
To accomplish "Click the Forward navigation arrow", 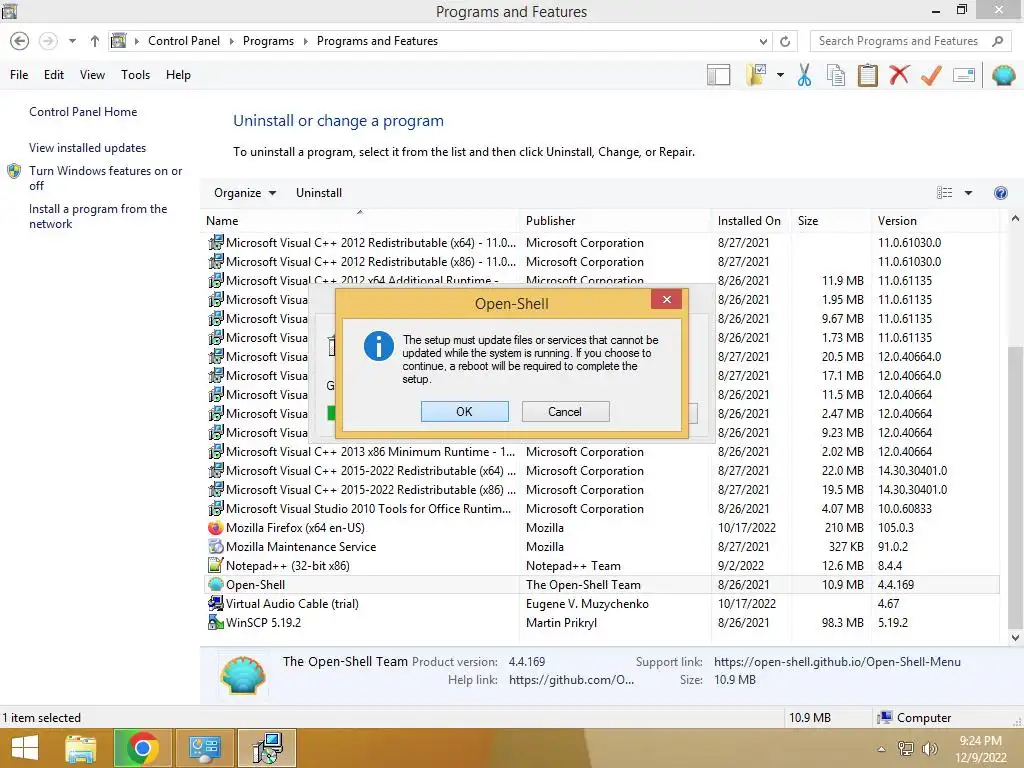I will click(x=48, y=41).
